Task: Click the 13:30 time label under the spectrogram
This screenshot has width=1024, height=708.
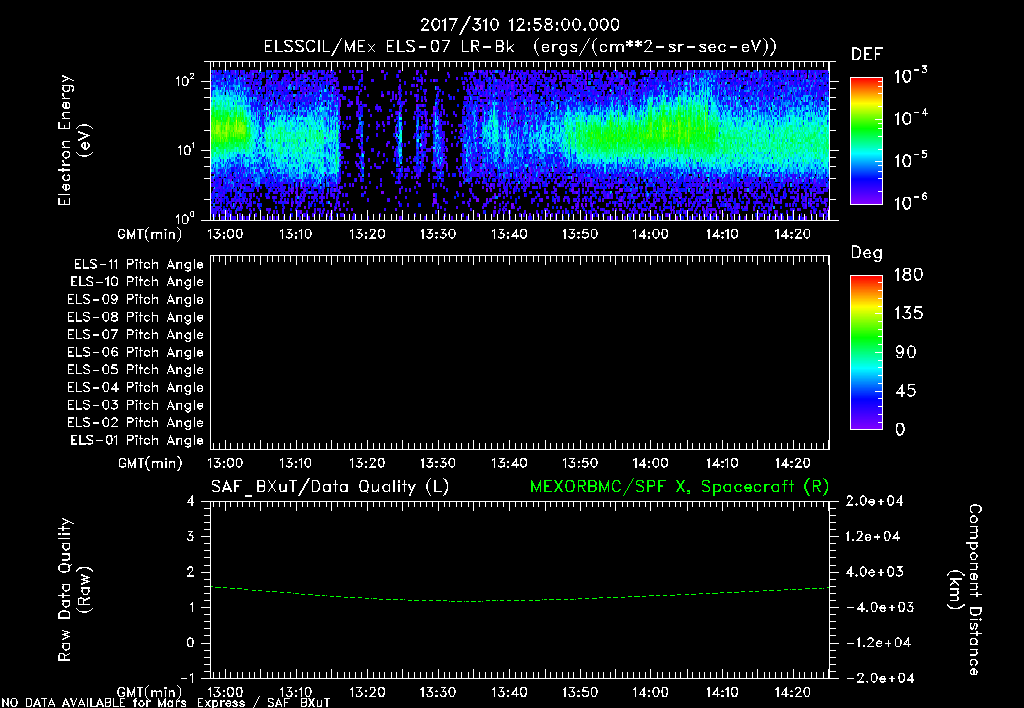Action: [438, 234]
